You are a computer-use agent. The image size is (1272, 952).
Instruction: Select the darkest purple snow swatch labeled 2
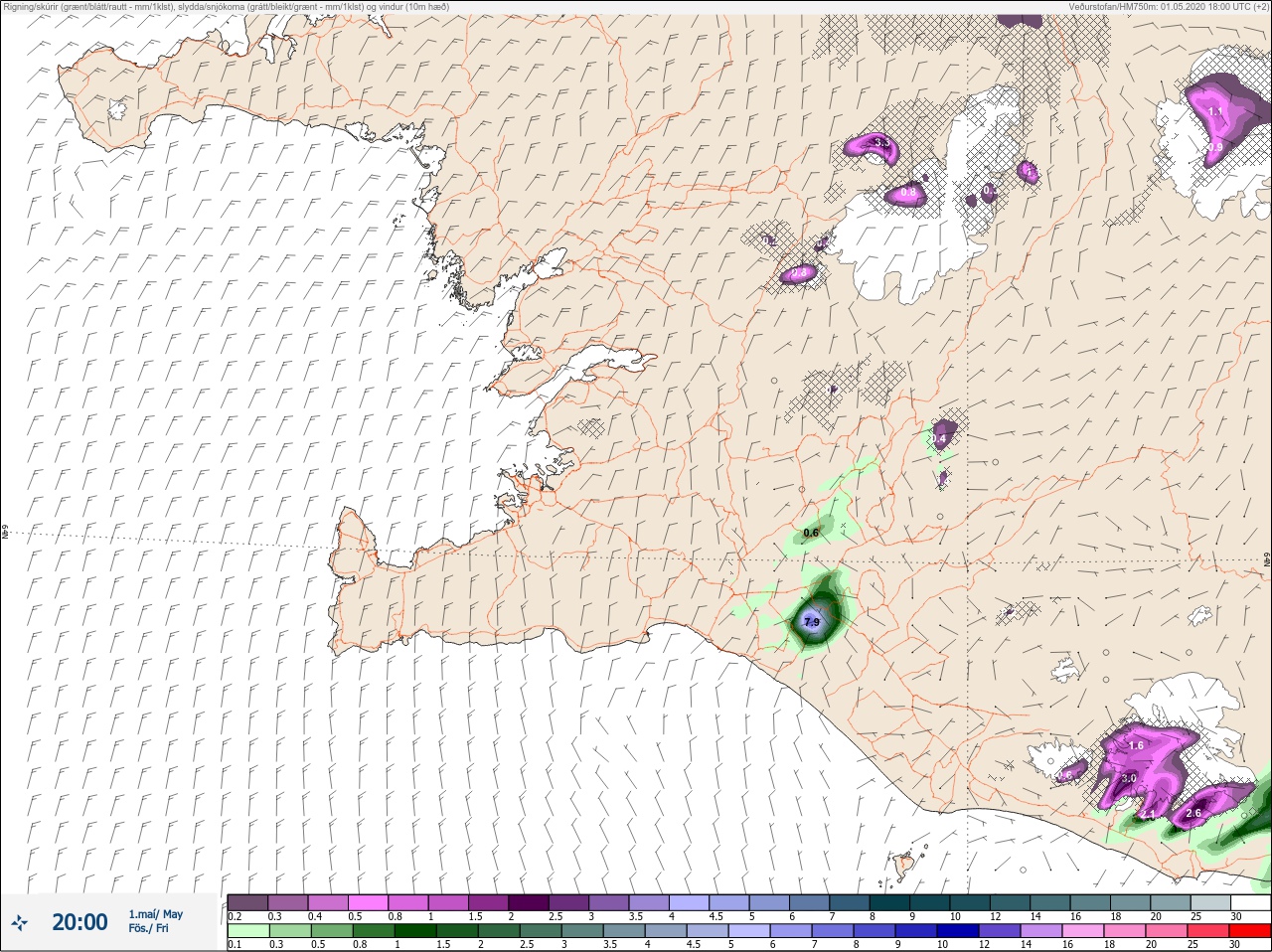[x=529, y=903]
